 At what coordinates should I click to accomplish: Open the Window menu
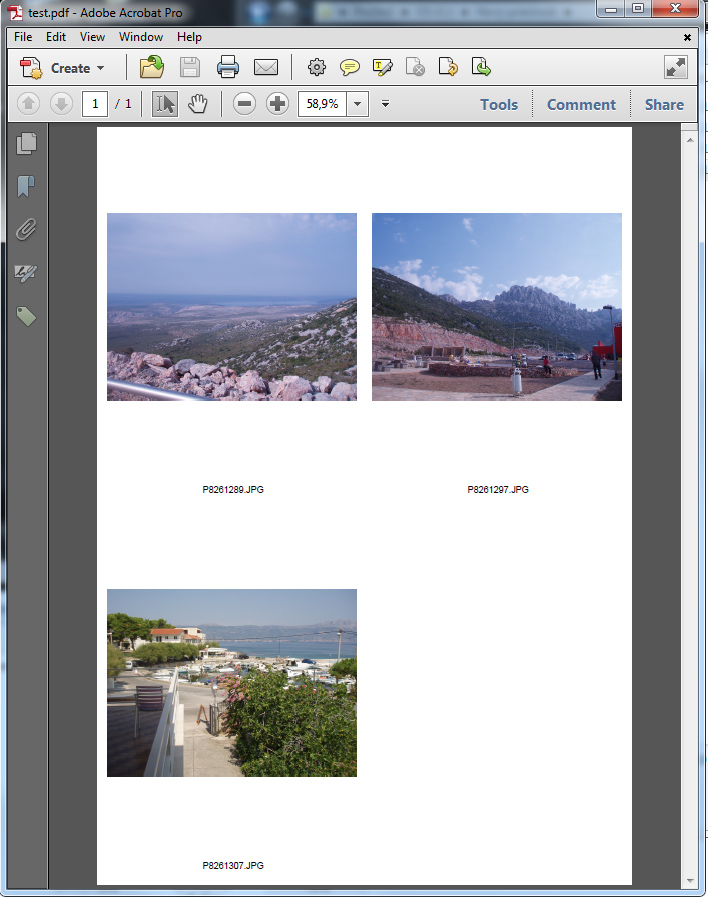(x=140, y=37)
